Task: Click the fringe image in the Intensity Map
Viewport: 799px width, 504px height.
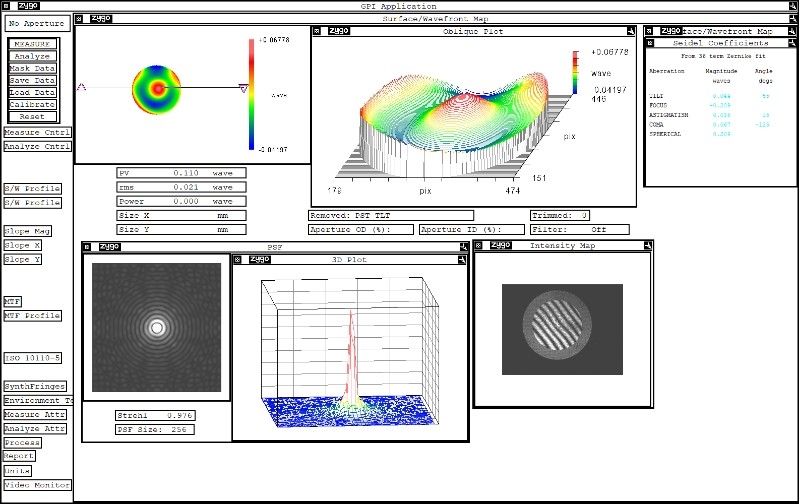Action: 560,324
